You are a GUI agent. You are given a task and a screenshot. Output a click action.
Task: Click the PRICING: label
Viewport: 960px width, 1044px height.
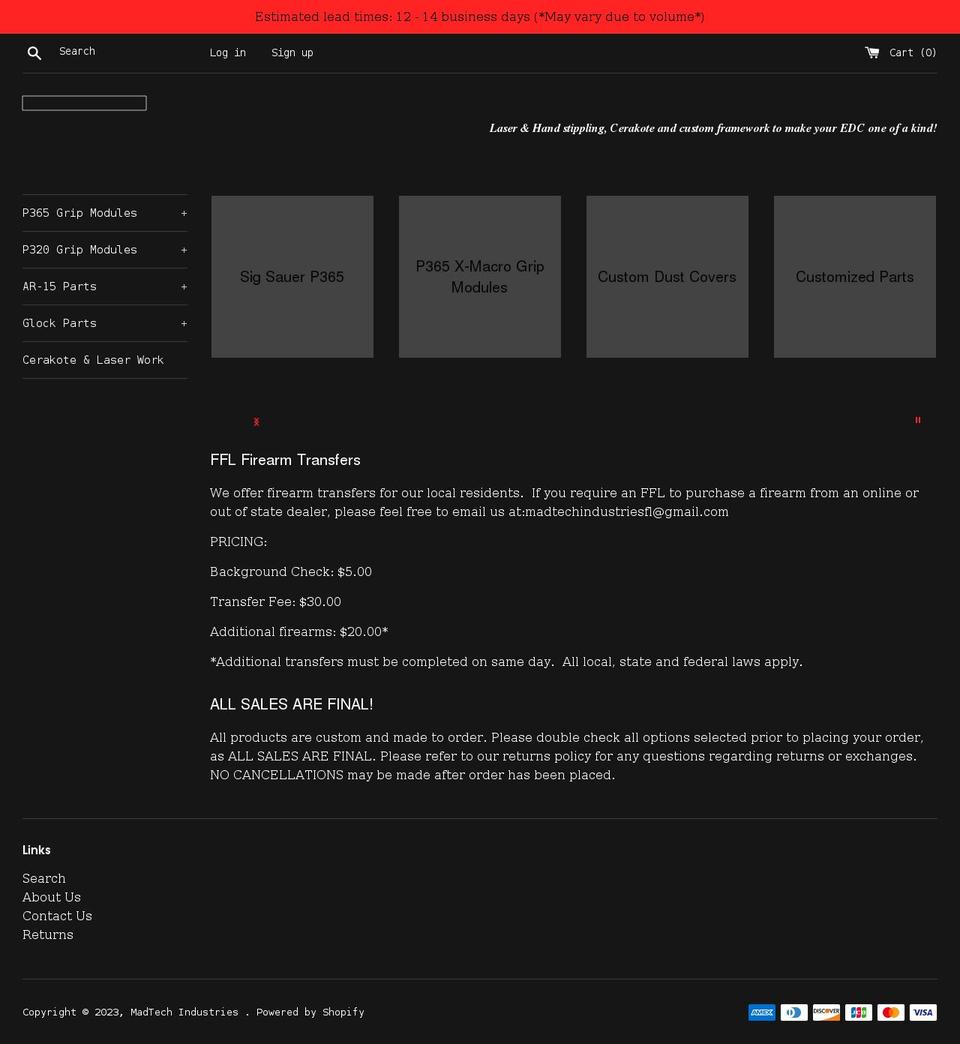pos(238,541)
